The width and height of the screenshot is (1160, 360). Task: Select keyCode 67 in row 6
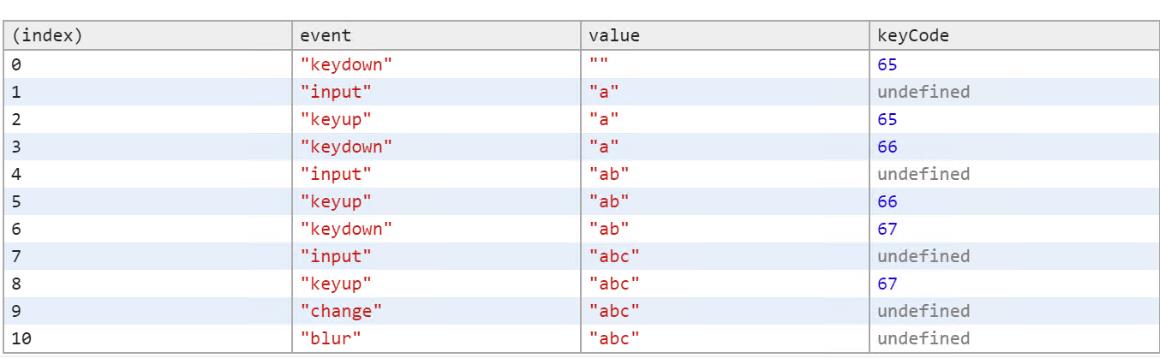pyautogui.click(x=887, y=228)
